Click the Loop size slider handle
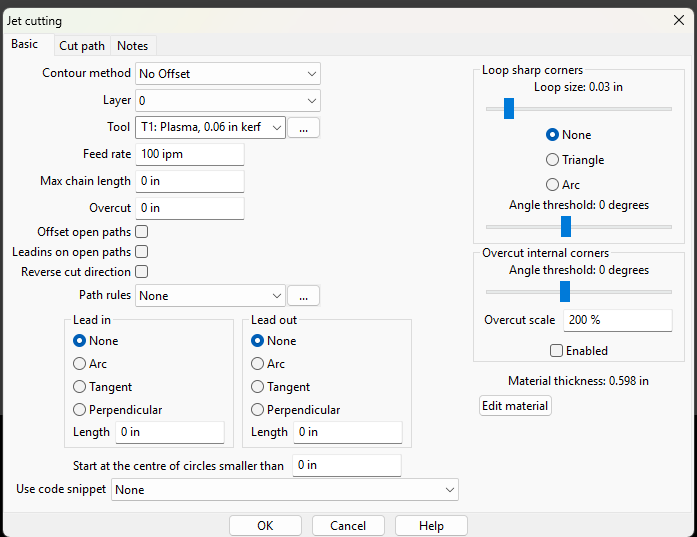The height and width of the screenshot is (537, 697). [x=509, y=108]
